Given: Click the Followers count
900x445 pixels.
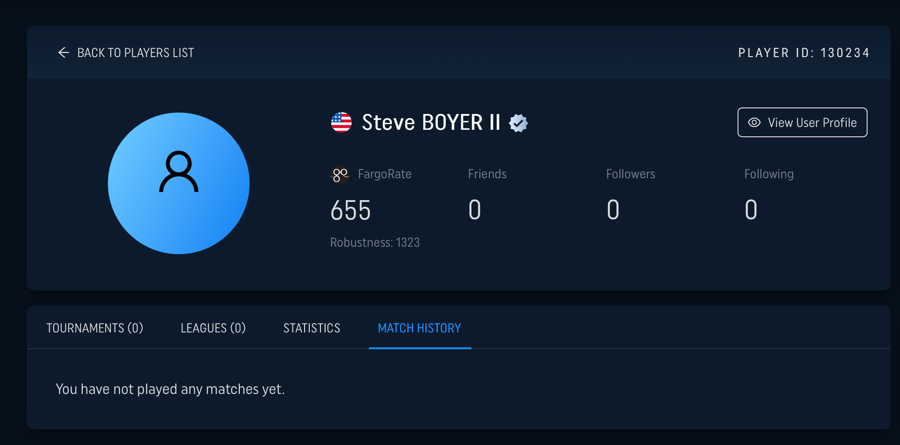Looking at the screenshot, I should pos(613,210).
